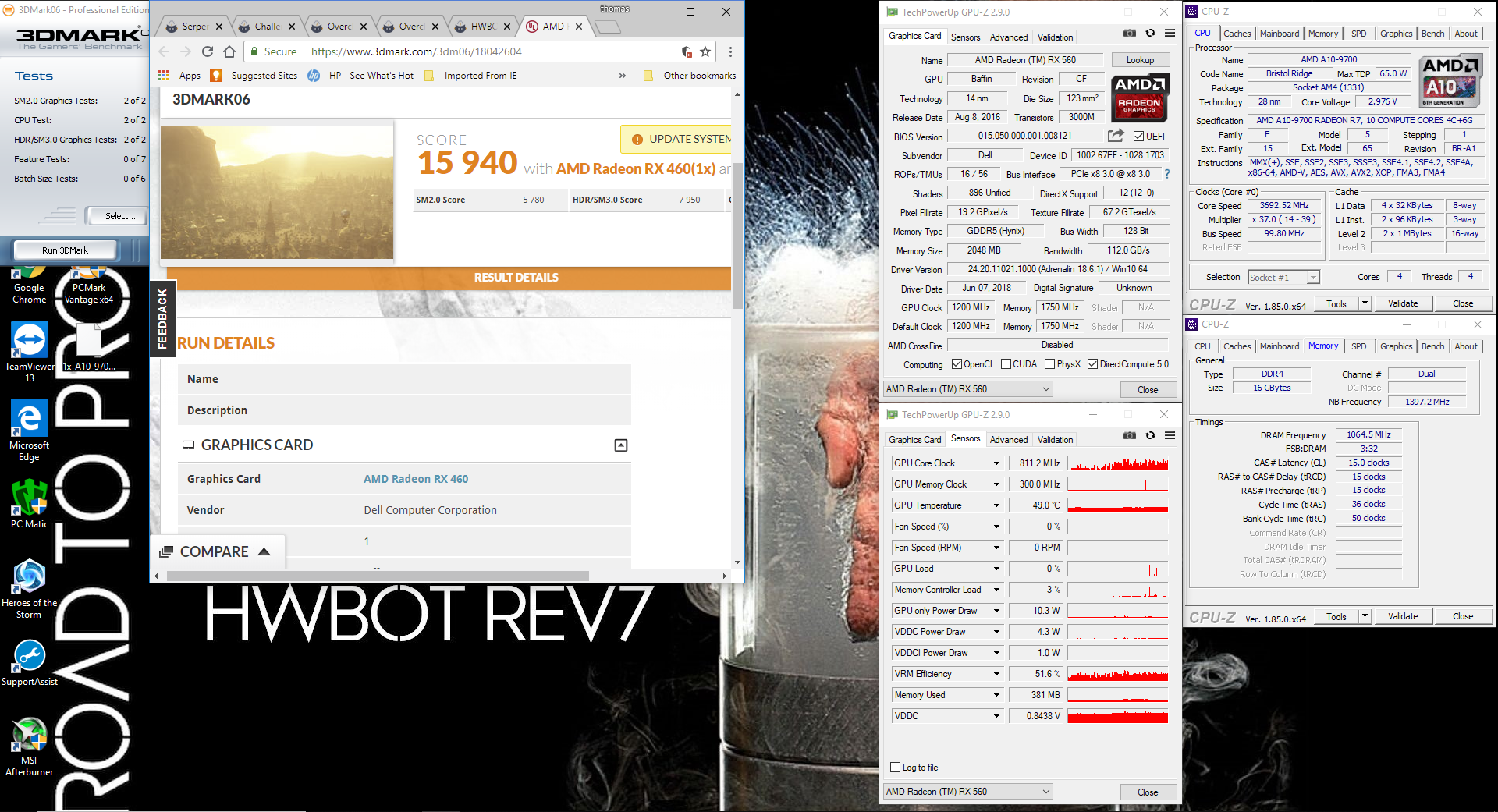
Task: Open MSI Afterburner desktop icon
Action: click(x=29, y=747)
